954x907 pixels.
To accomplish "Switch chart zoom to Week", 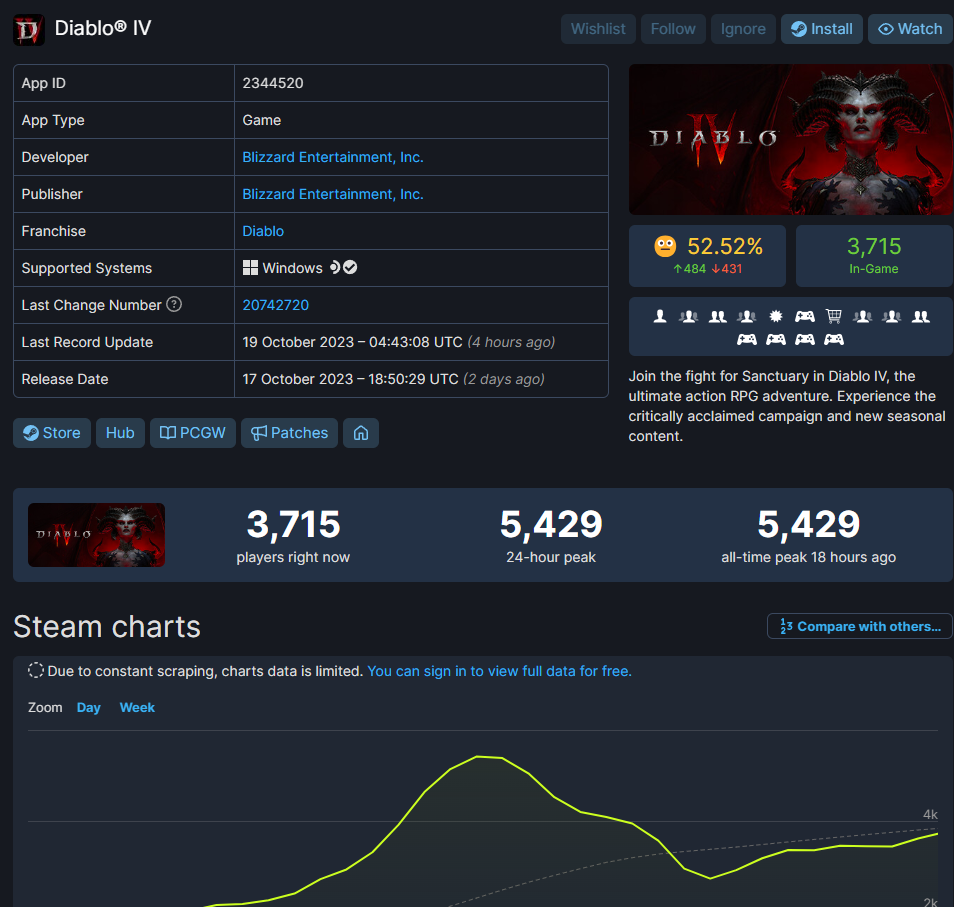I will coord(137,707).
